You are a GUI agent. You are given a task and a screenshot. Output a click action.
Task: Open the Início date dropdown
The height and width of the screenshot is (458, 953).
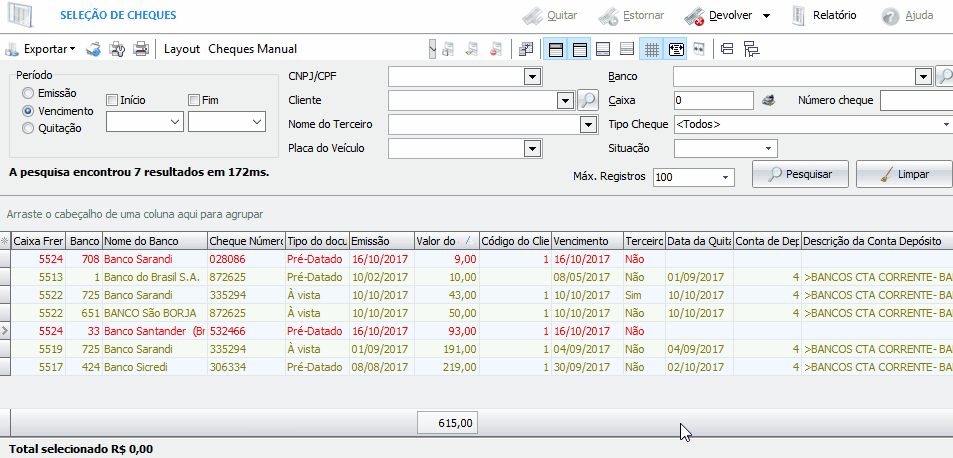pos(175,122)
